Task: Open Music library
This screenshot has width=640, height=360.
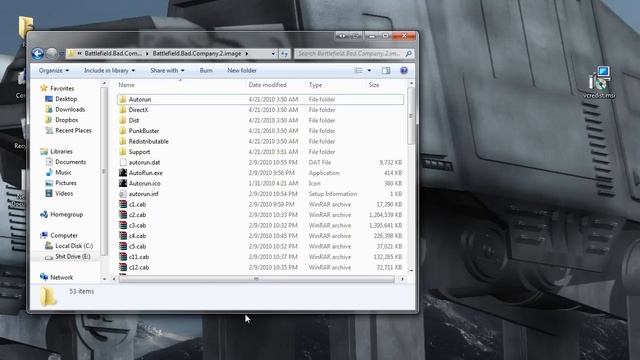Action: 63,173
